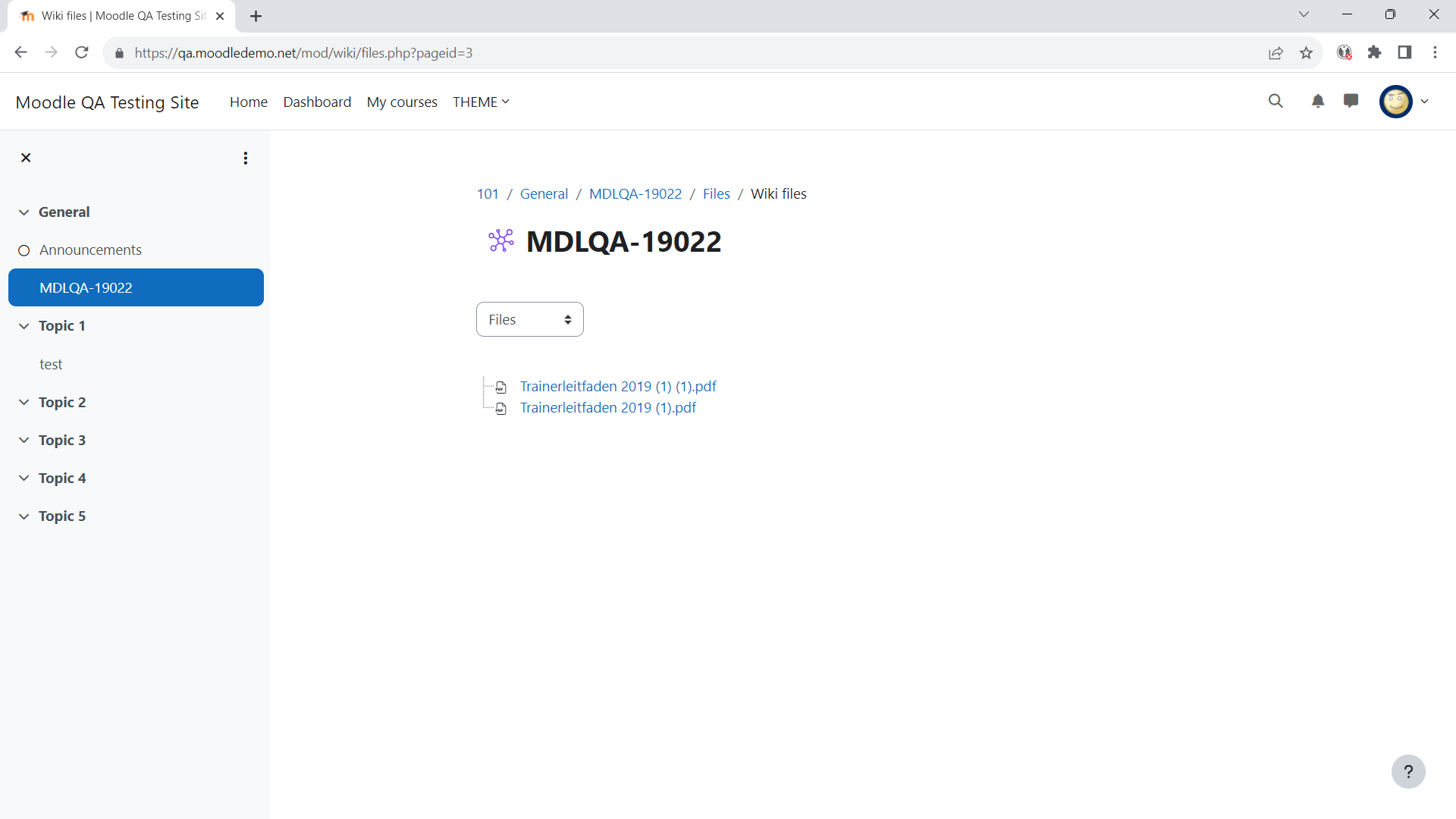Open Chrome's three-dot menu
Screen dimensions: 1456x819
coord(1435,52)
